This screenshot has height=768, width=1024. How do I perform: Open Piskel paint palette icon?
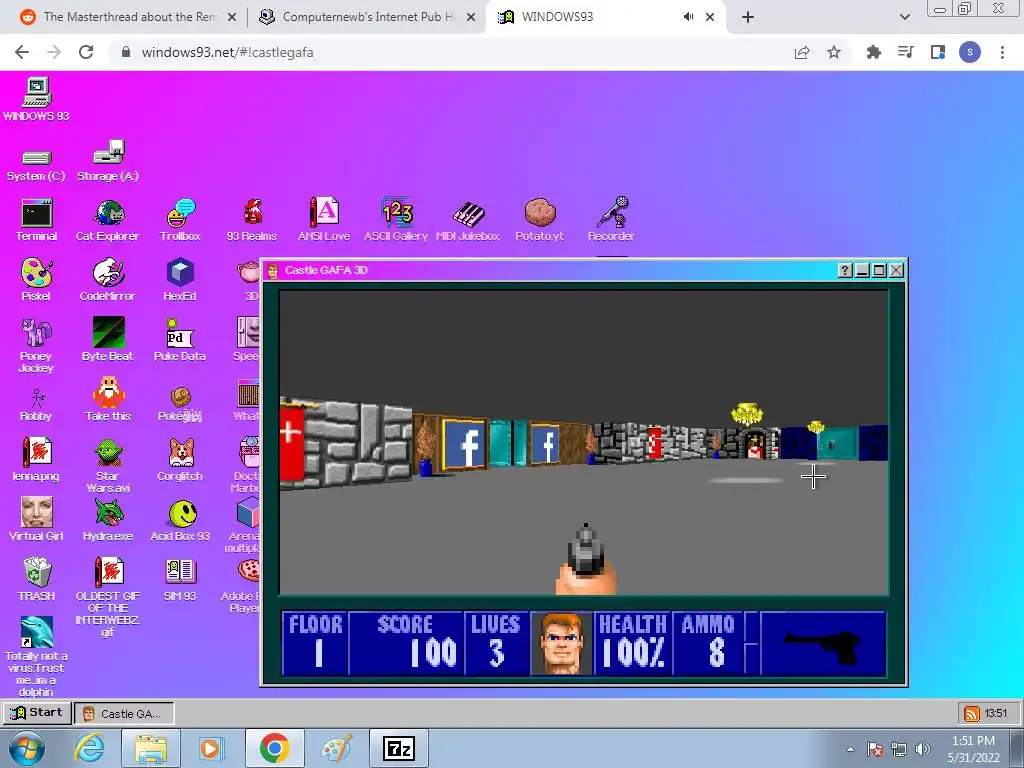pos(37,280)
